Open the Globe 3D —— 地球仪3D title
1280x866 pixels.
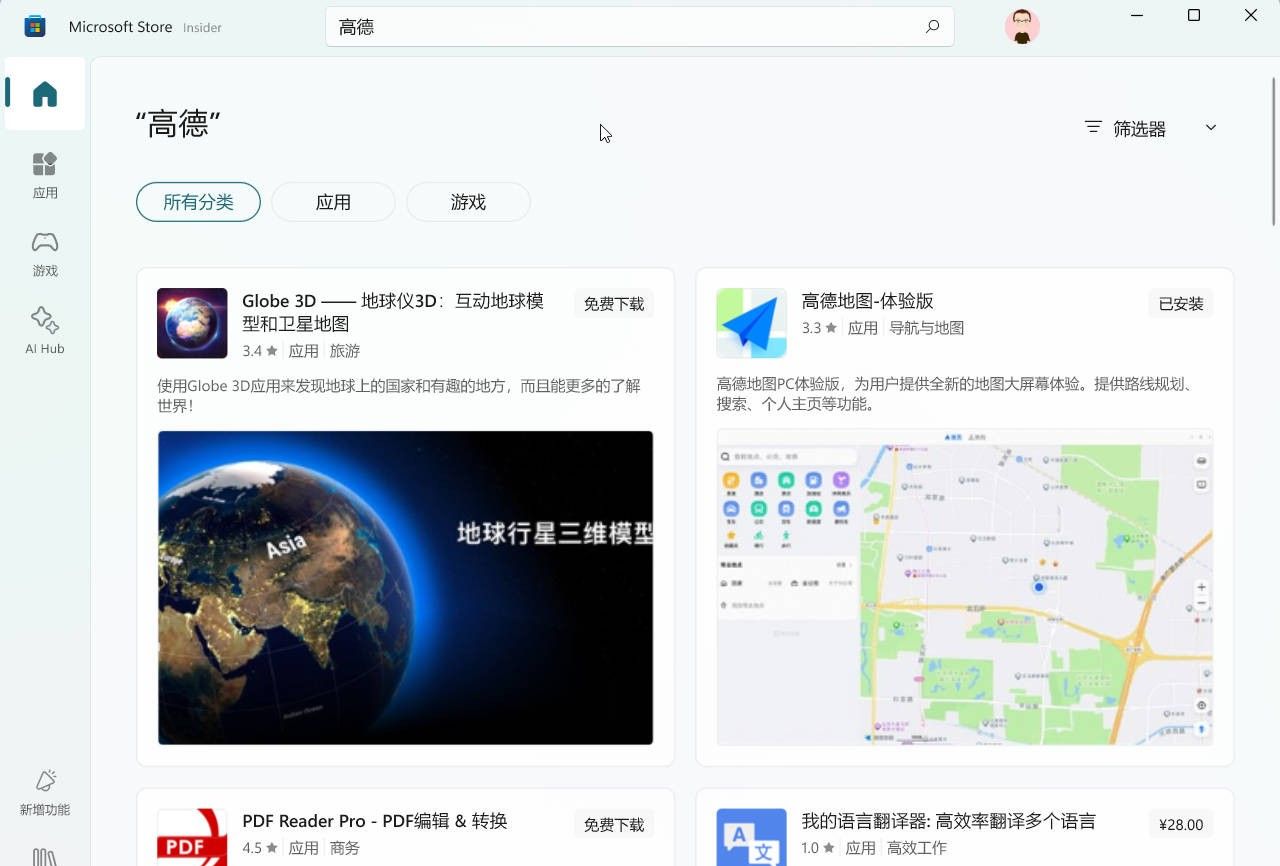click(x=393, y=312)
